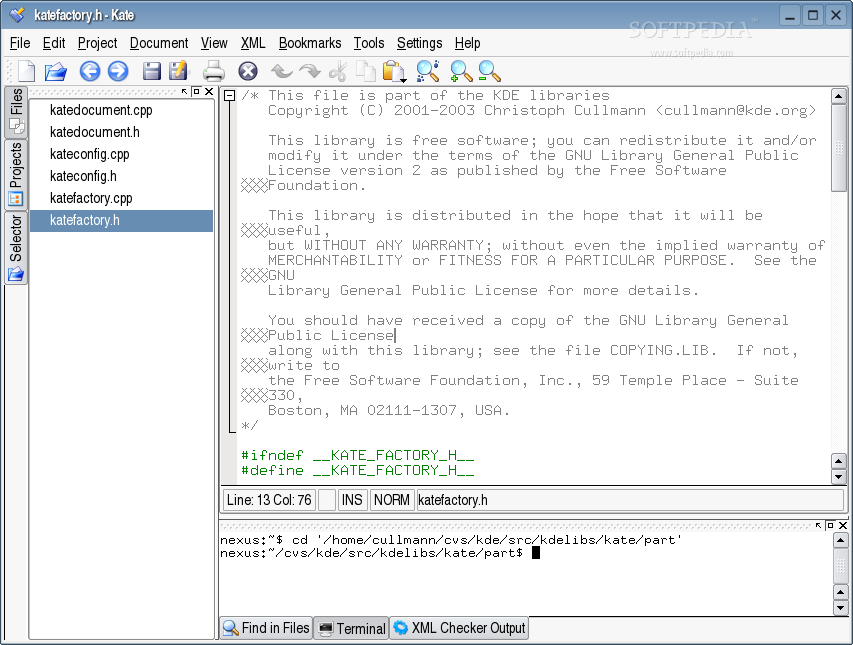Close the document with the round X icon

click(x=248, y=71)
